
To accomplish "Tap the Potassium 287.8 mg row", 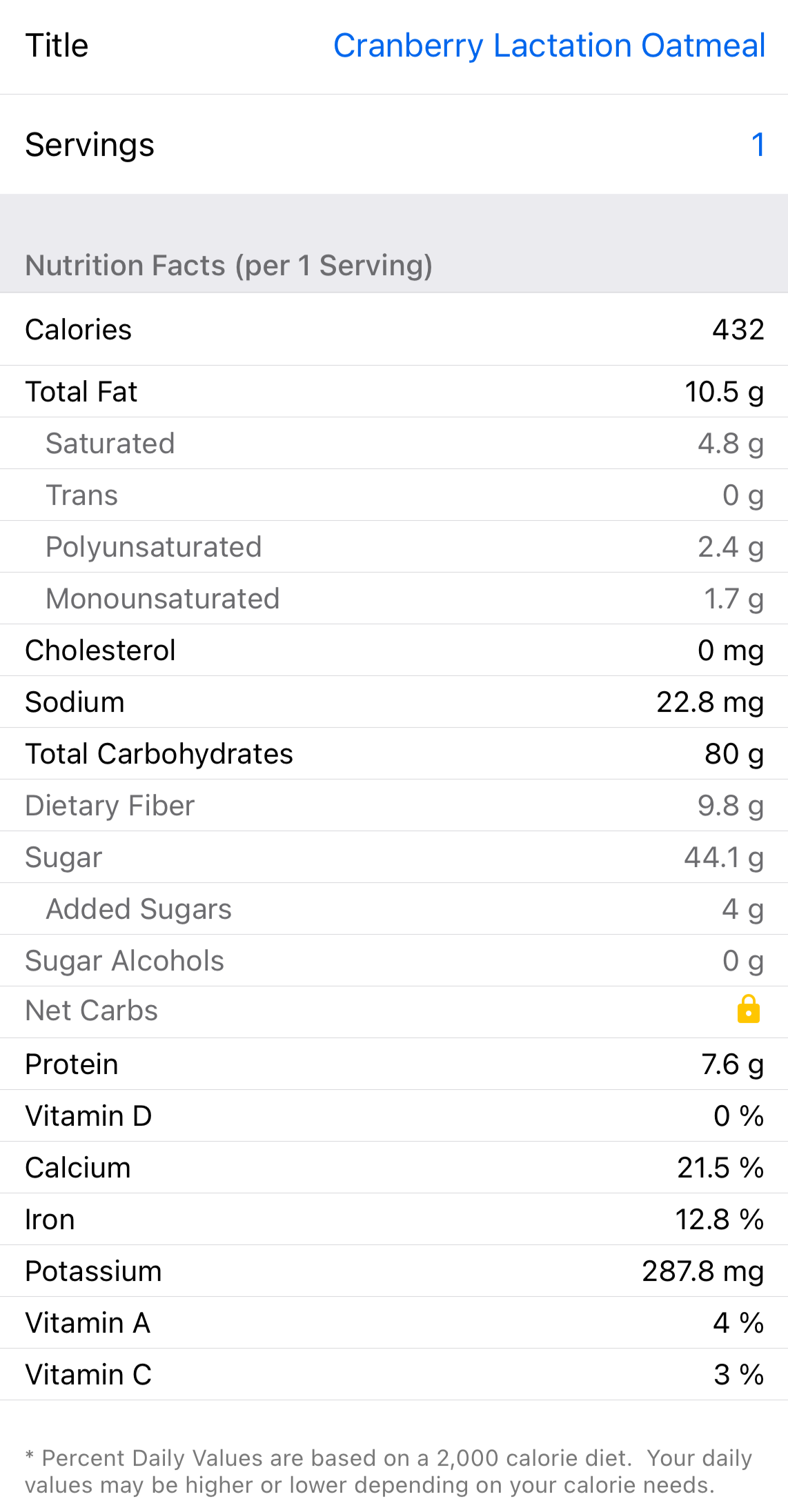I will pyautogui.click(x=394, y=1271).
